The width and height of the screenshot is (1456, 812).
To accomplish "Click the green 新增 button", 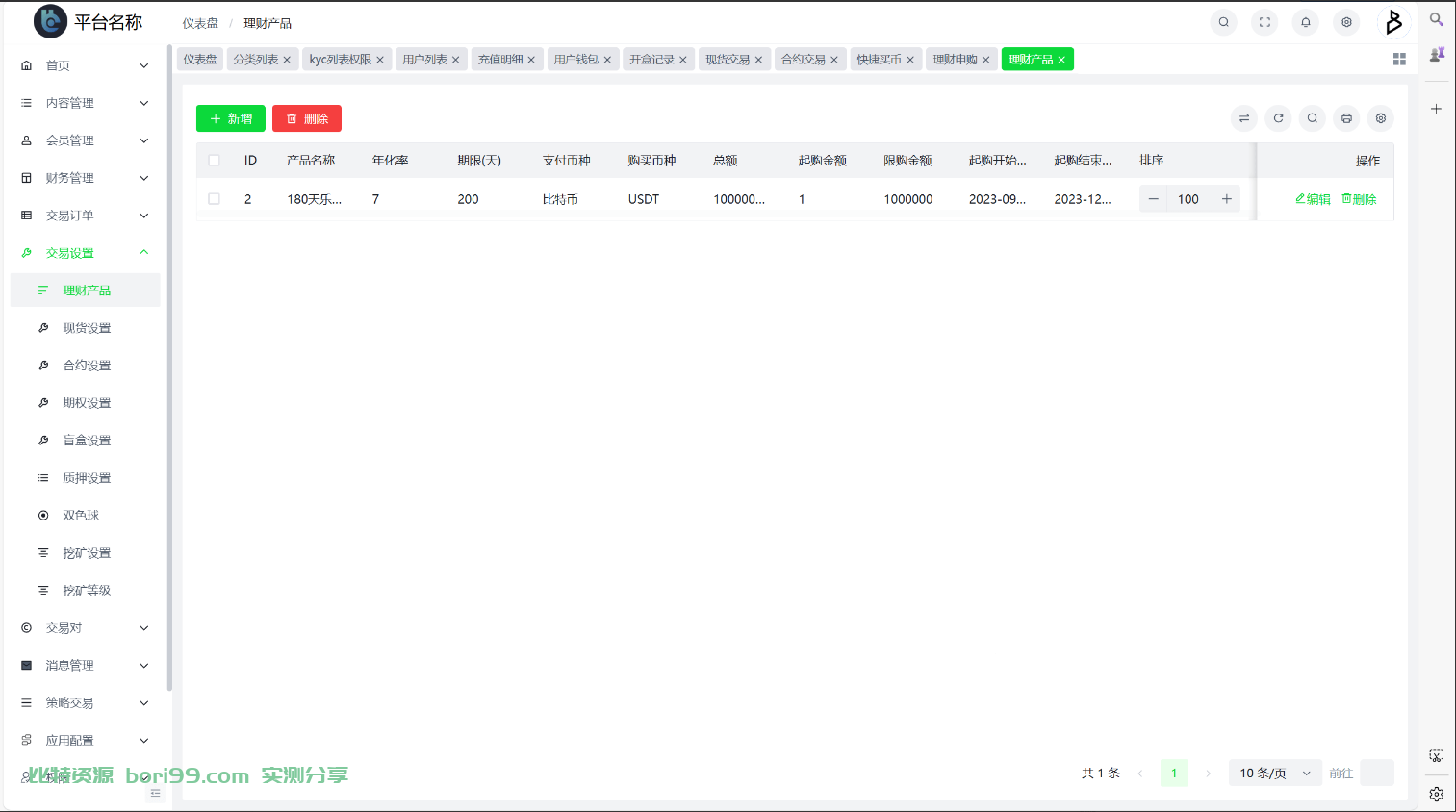I will click(x=231, y=118).
